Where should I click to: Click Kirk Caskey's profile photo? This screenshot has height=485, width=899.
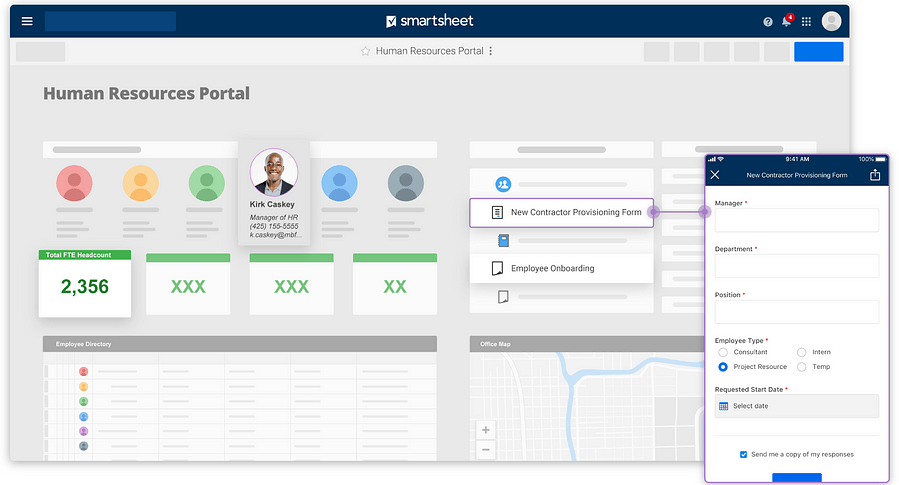[x=274, y=172]
